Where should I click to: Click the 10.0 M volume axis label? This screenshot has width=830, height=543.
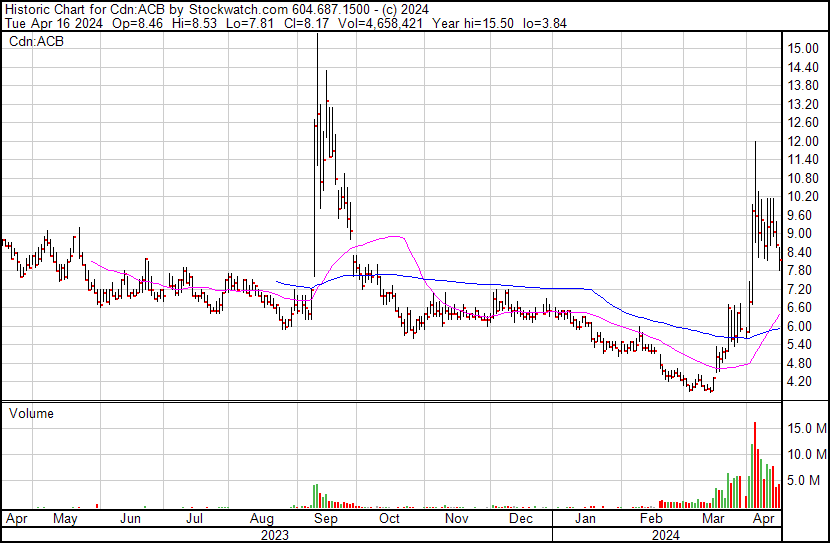point(807,454)
